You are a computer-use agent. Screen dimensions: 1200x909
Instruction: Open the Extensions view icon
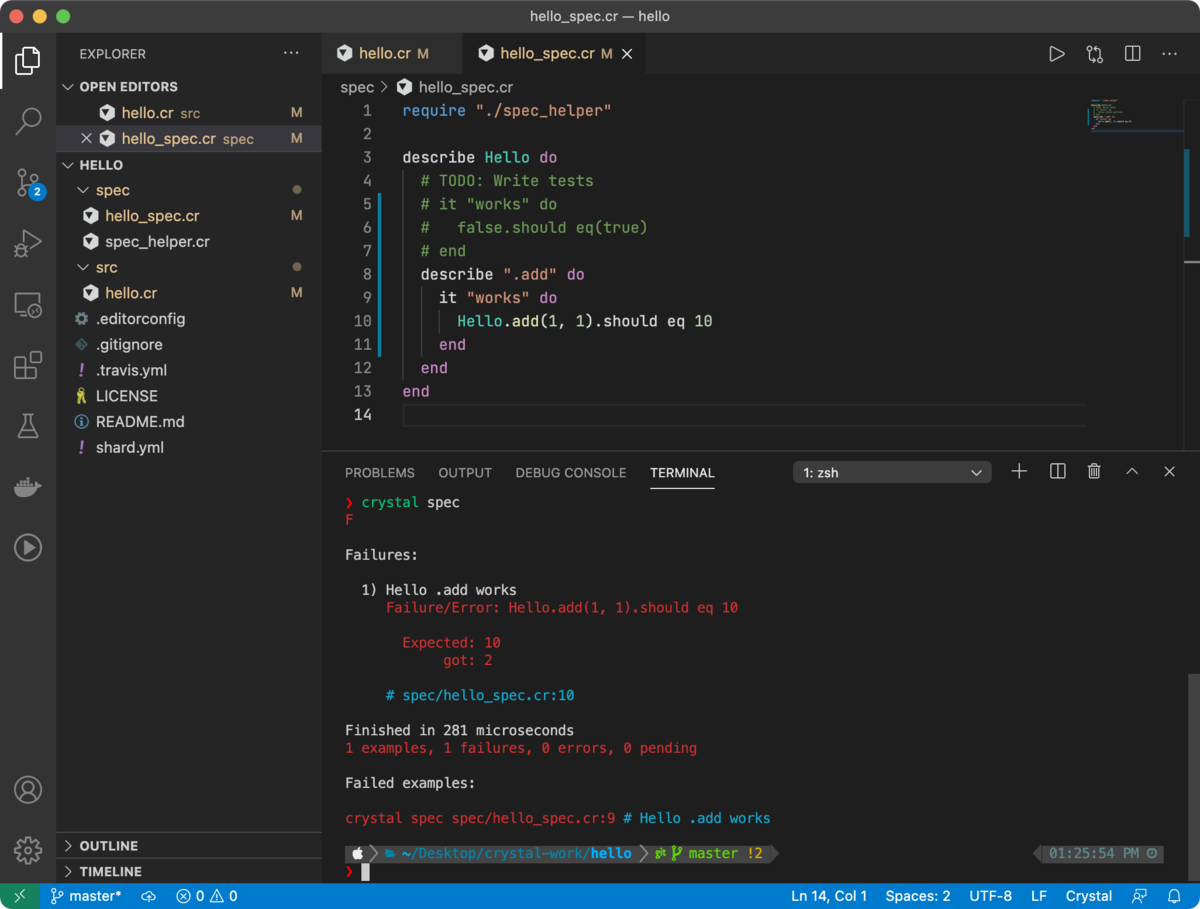tap(28, 365)
